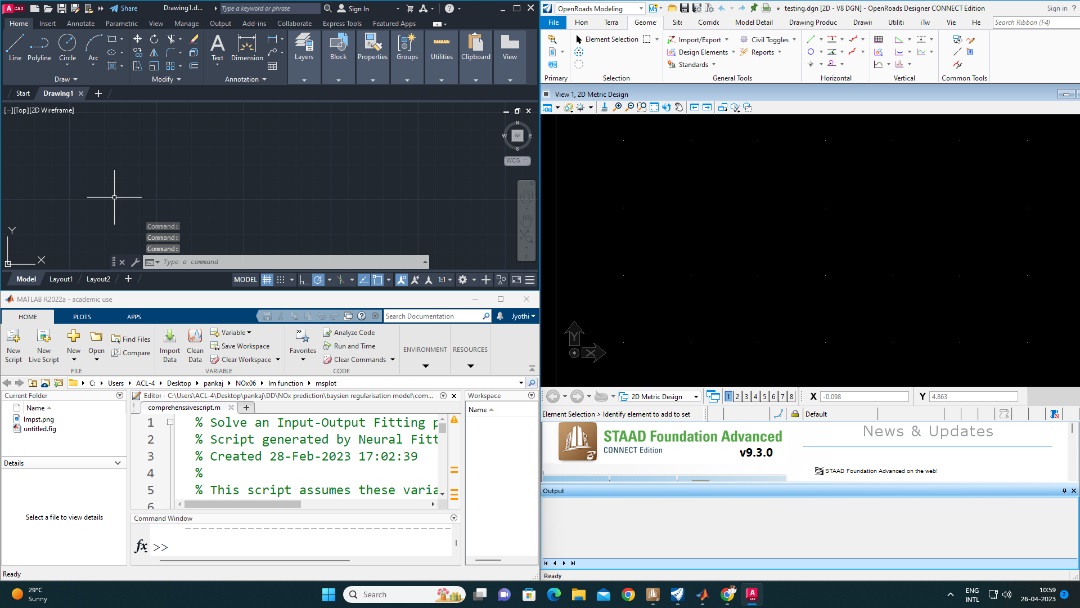The image size is (1080, 608).
Task: Click the X coordinate field in OpenRoads
Action: click(864, 397)
